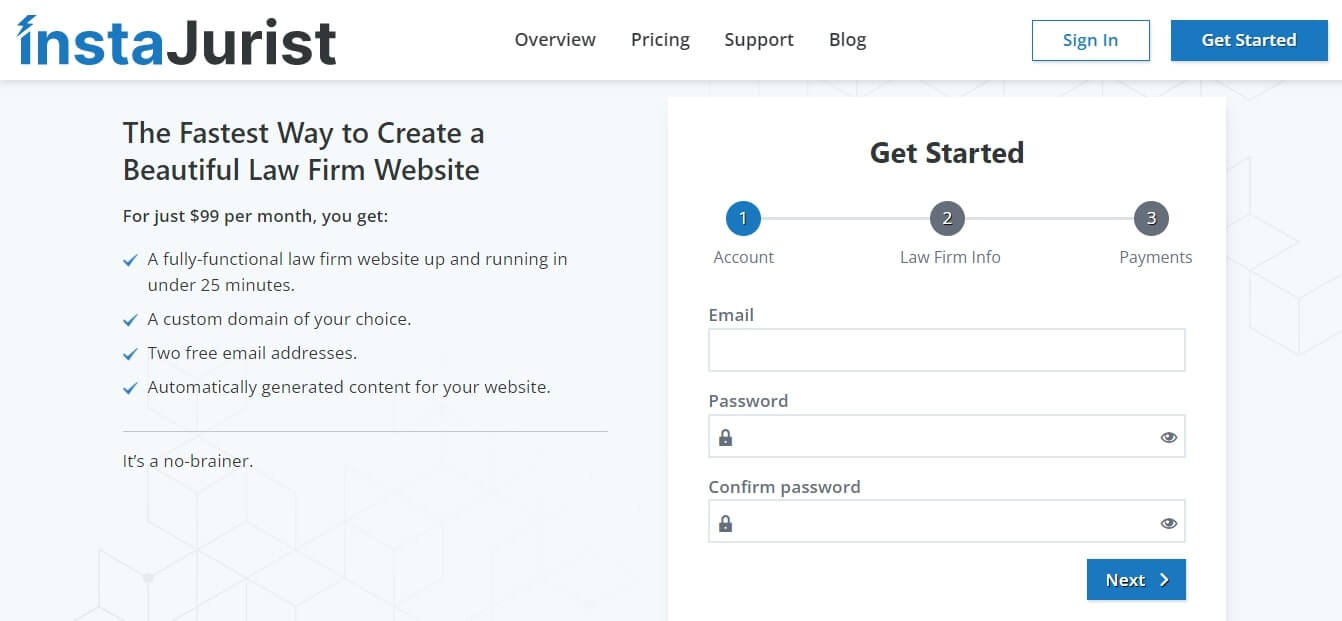1342x621 pixels.
Task: Open the Pricing page
Action: point(660,40)
